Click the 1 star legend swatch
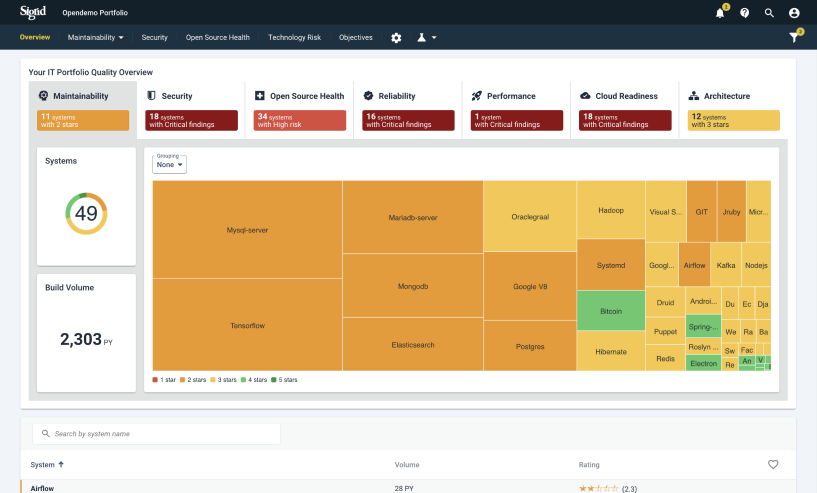The width and height of the screenshot is (817, 493). (x=155, y=380)
